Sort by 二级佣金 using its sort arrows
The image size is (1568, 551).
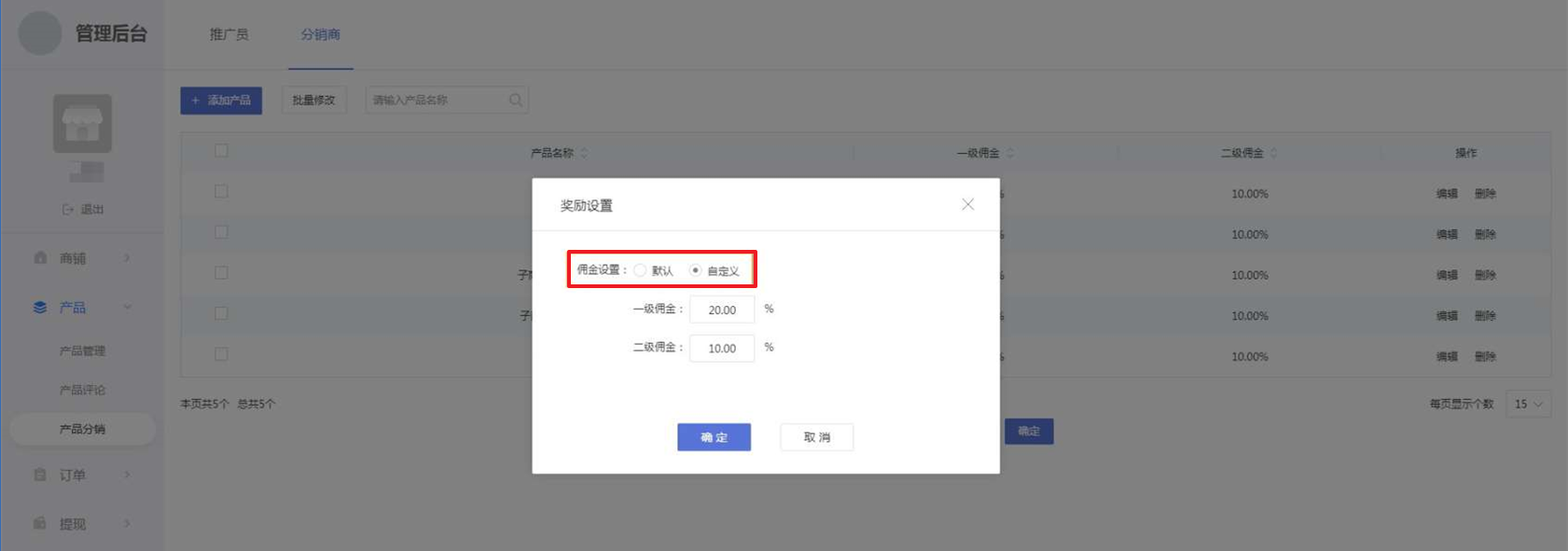tap(1274, 153)
